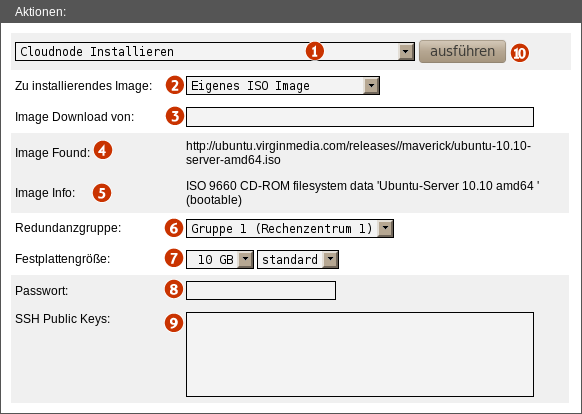Click the SSH Public Keys text area

(360, 354)
